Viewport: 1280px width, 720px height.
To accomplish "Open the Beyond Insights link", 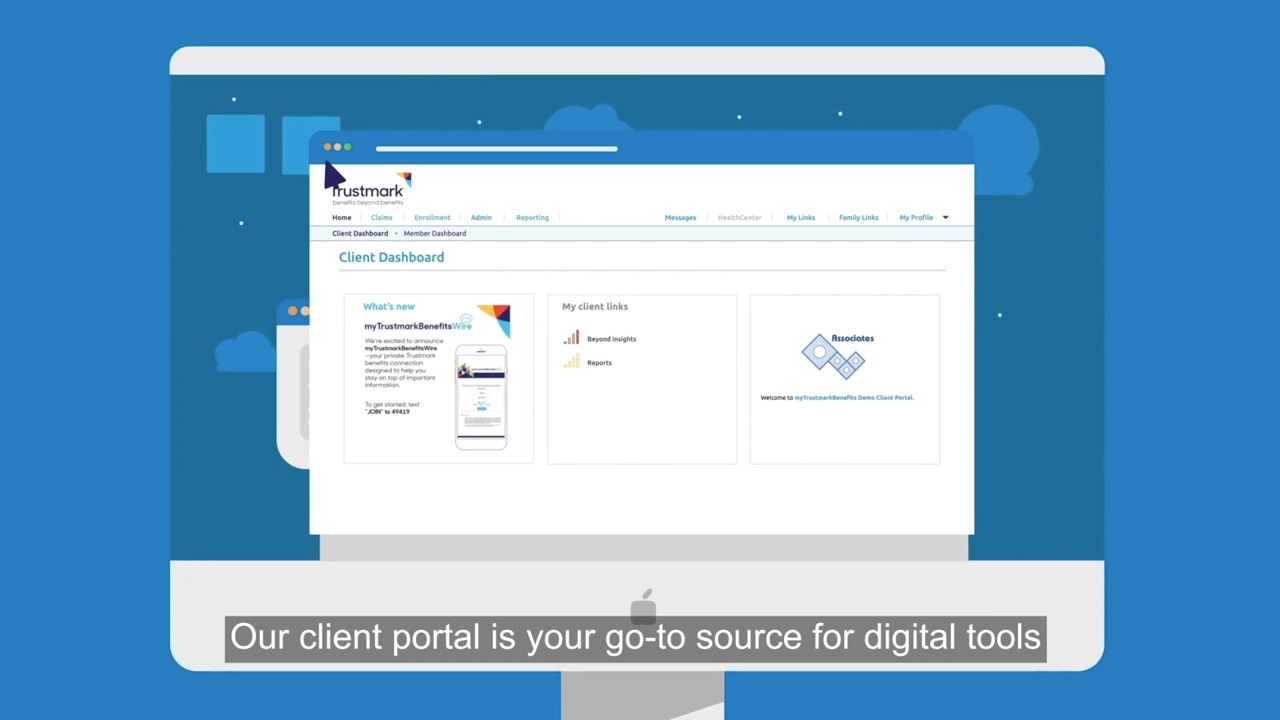I will [x=611, y=339].
